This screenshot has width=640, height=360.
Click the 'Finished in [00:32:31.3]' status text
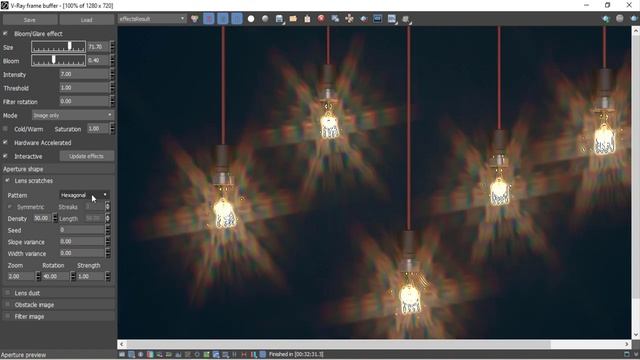(296, 354)
